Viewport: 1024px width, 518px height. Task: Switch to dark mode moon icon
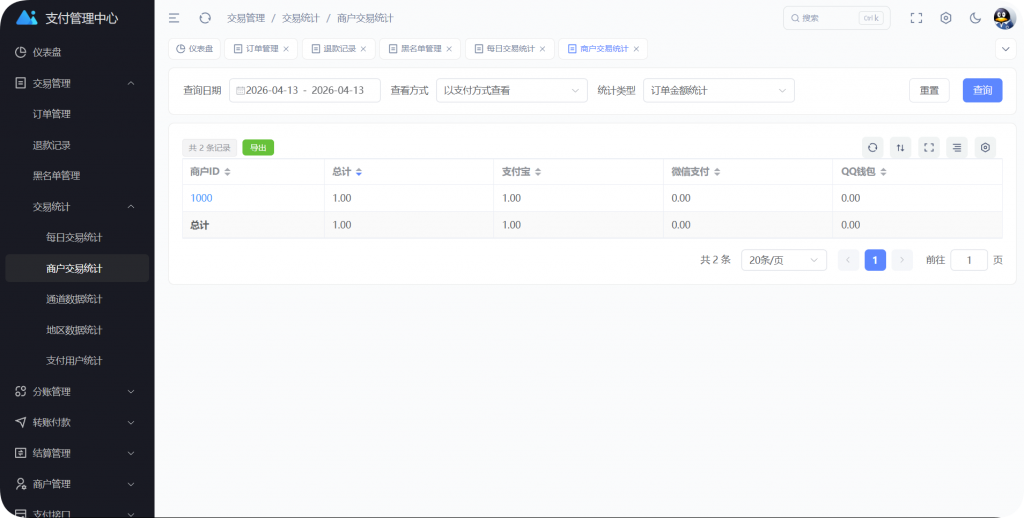coord(975,18)
